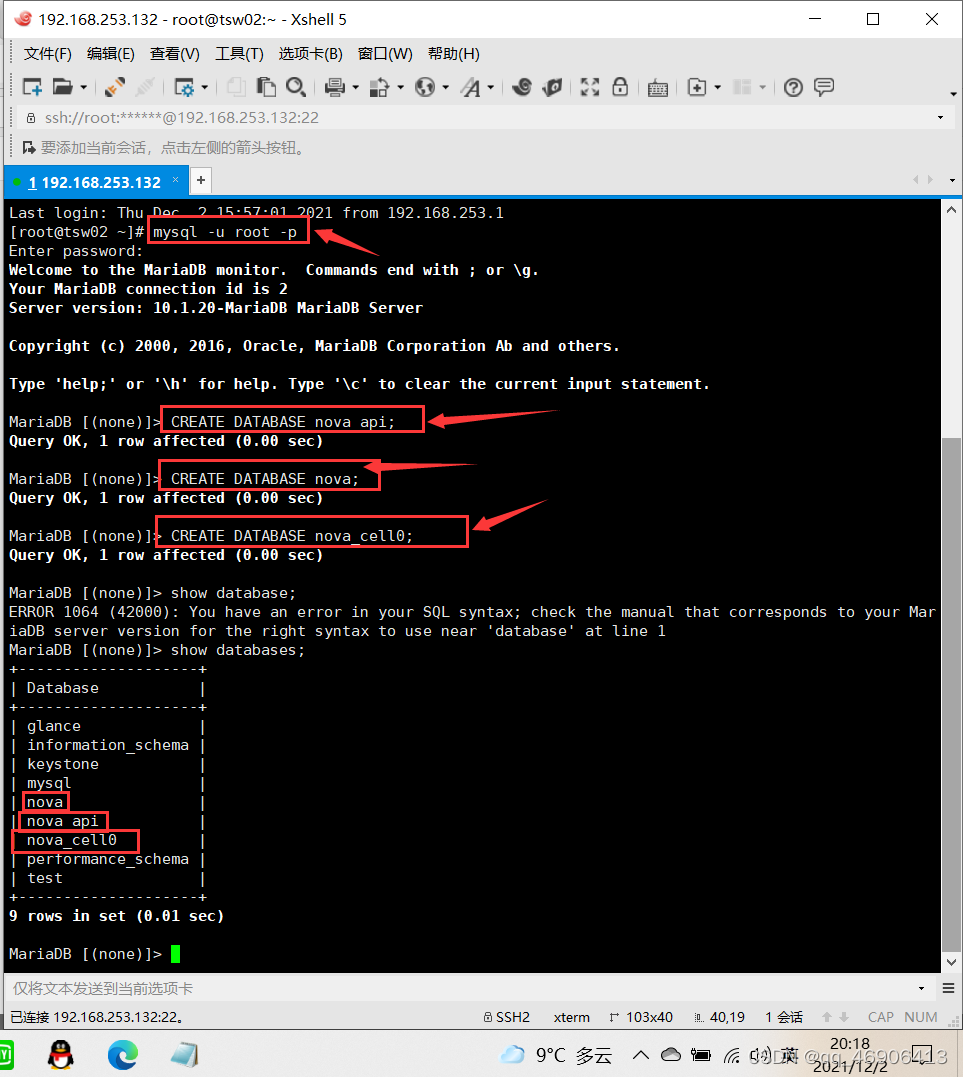The image size is (963, 1077).
Task: Show hidden tray icons chevron
Action: tap(640, 1055)
